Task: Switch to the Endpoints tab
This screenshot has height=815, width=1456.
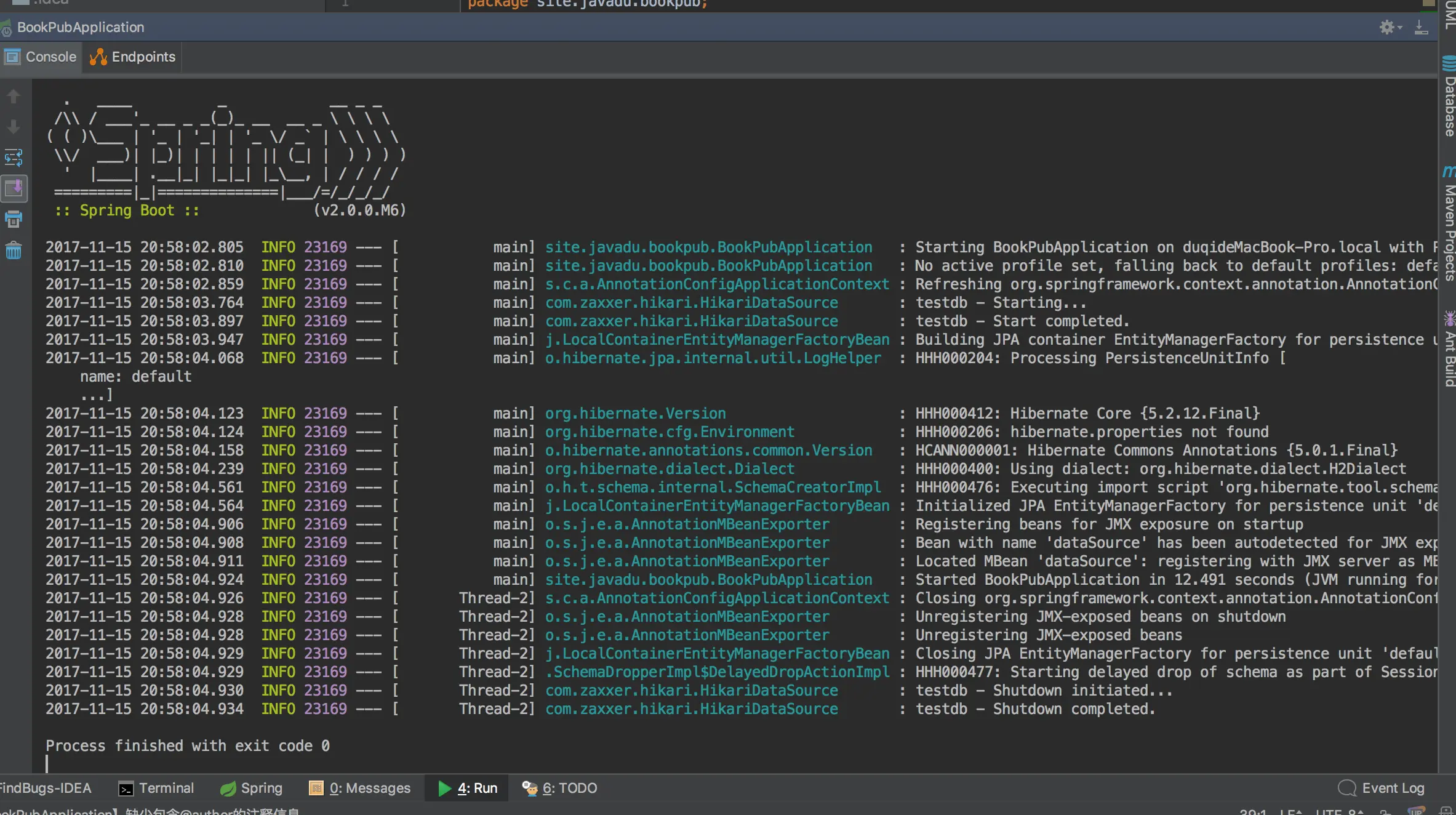Action: coord(133,57)
